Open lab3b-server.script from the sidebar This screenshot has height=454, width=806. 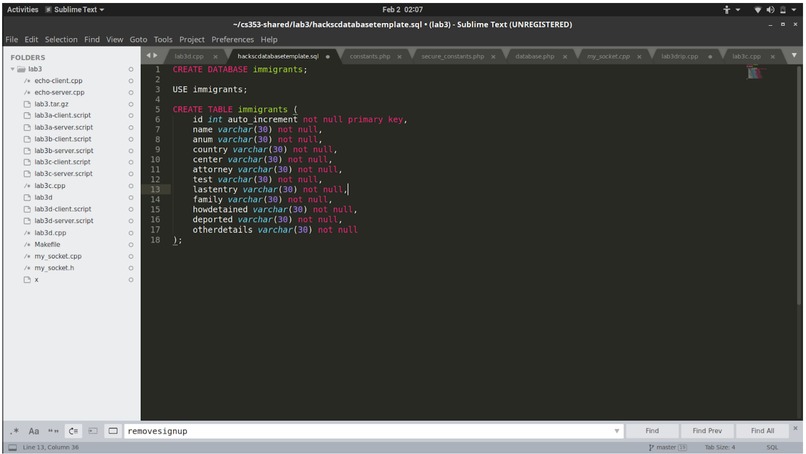(64, 151)
